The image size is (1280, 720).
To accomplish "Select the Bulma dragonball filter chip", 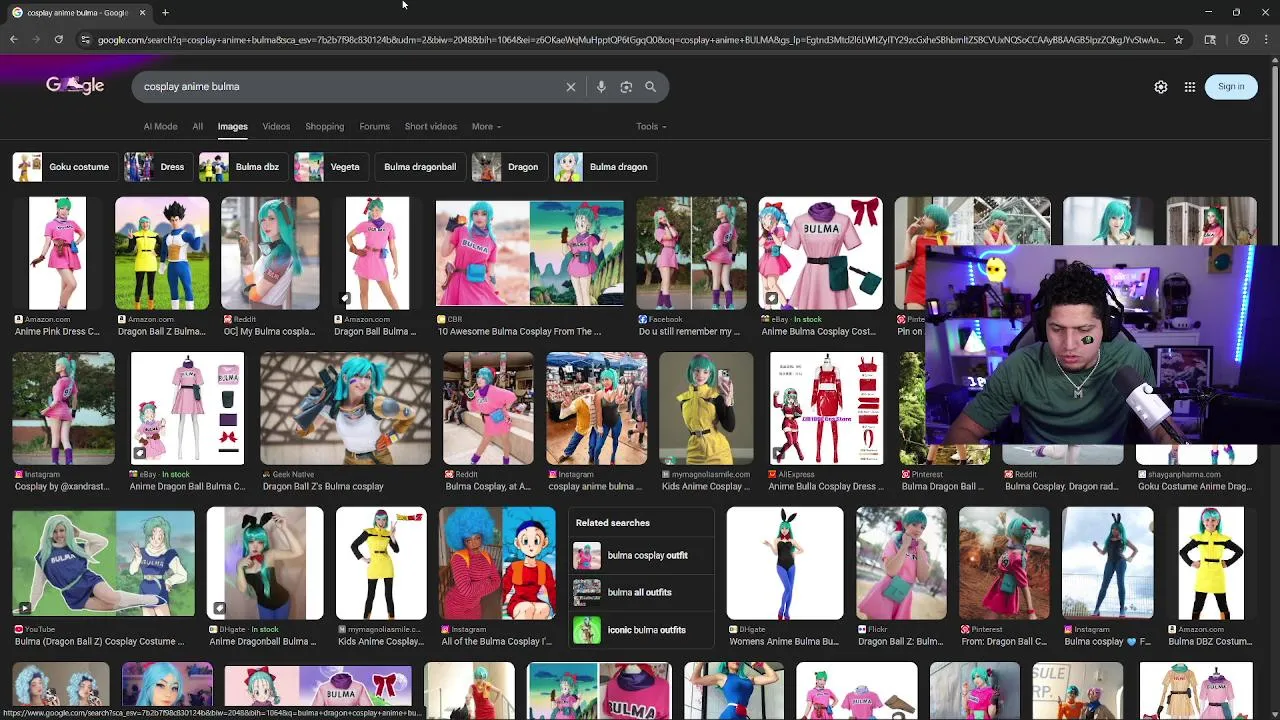I will 420,167.
